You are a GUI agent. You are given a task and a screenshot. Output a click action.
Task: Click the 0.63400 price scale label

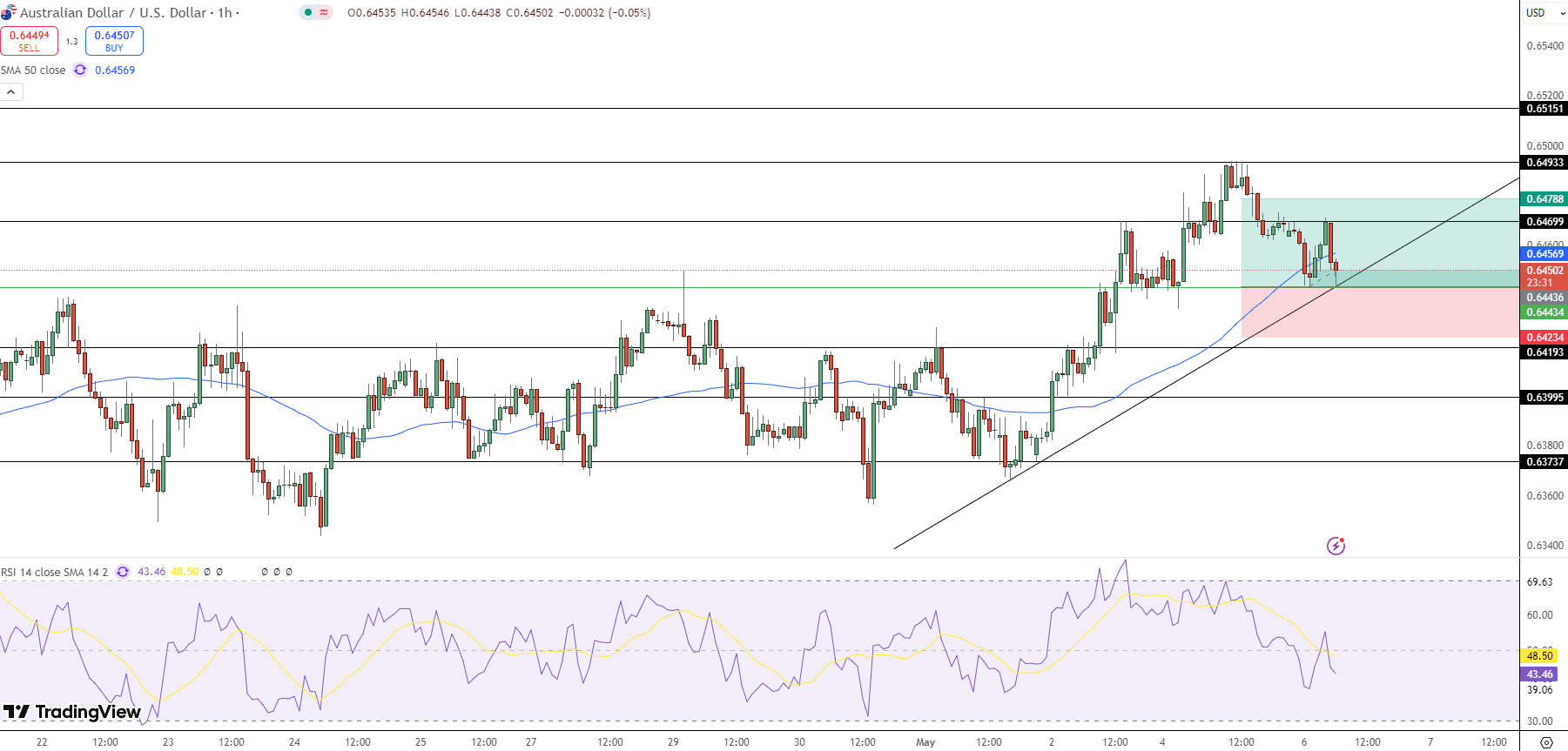[1544, 546]
